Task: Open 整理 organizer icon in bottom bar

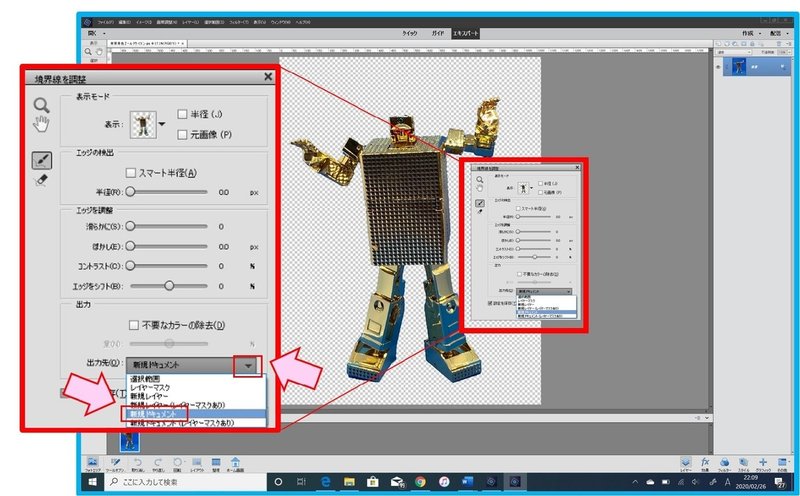Action: click(x=216, y=463)
